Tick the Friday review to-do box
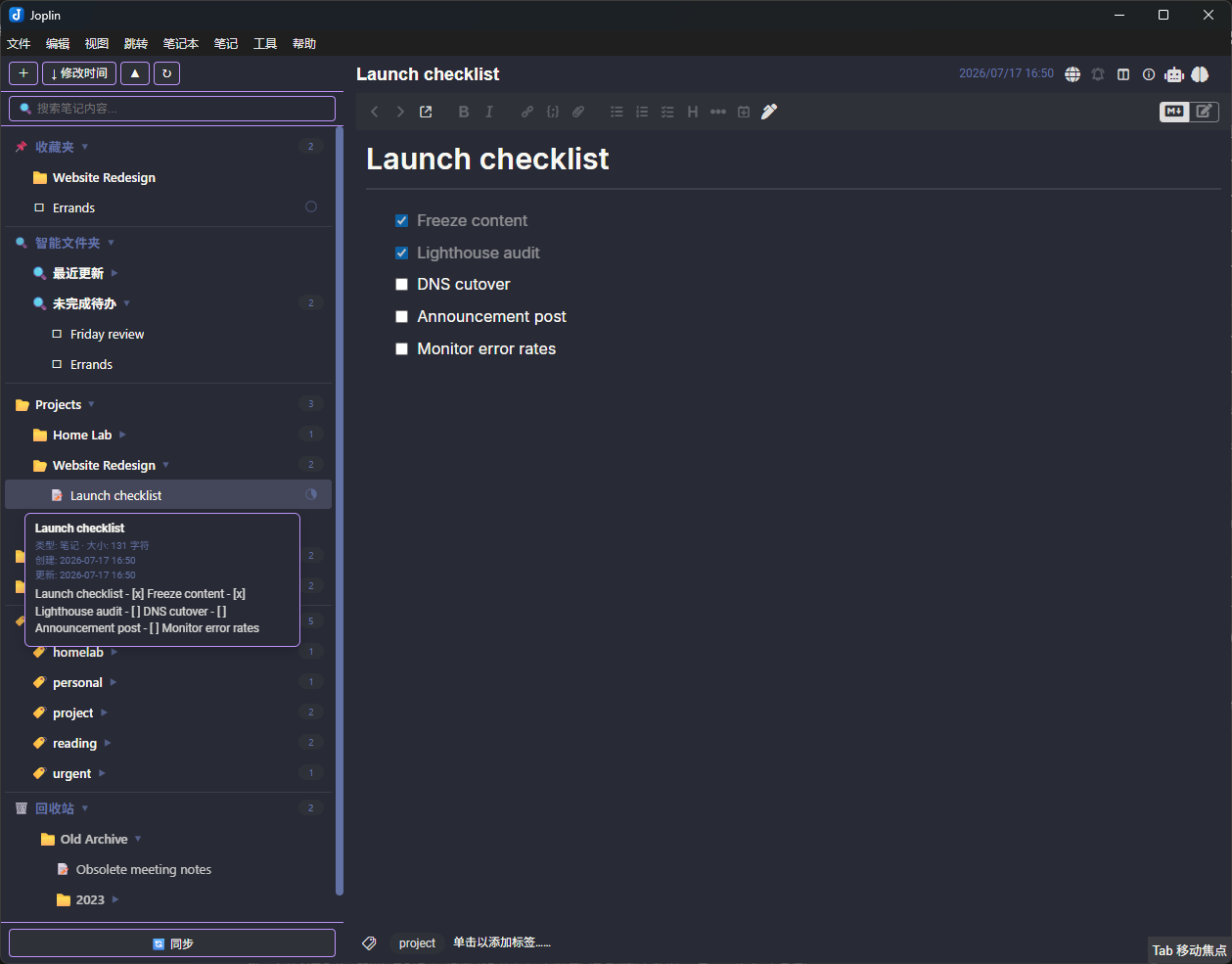This screenshot has height=964, width=1232. pyautogui.click(x=57, y=334)
